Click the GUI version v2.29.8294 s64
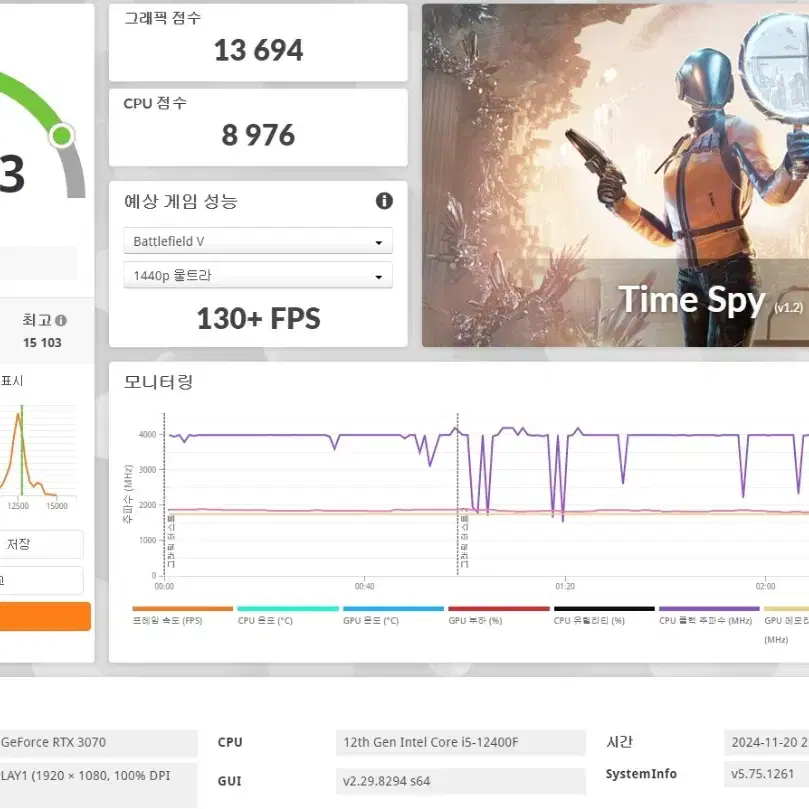Screen dimensions: 809x809 pos(460,781)
